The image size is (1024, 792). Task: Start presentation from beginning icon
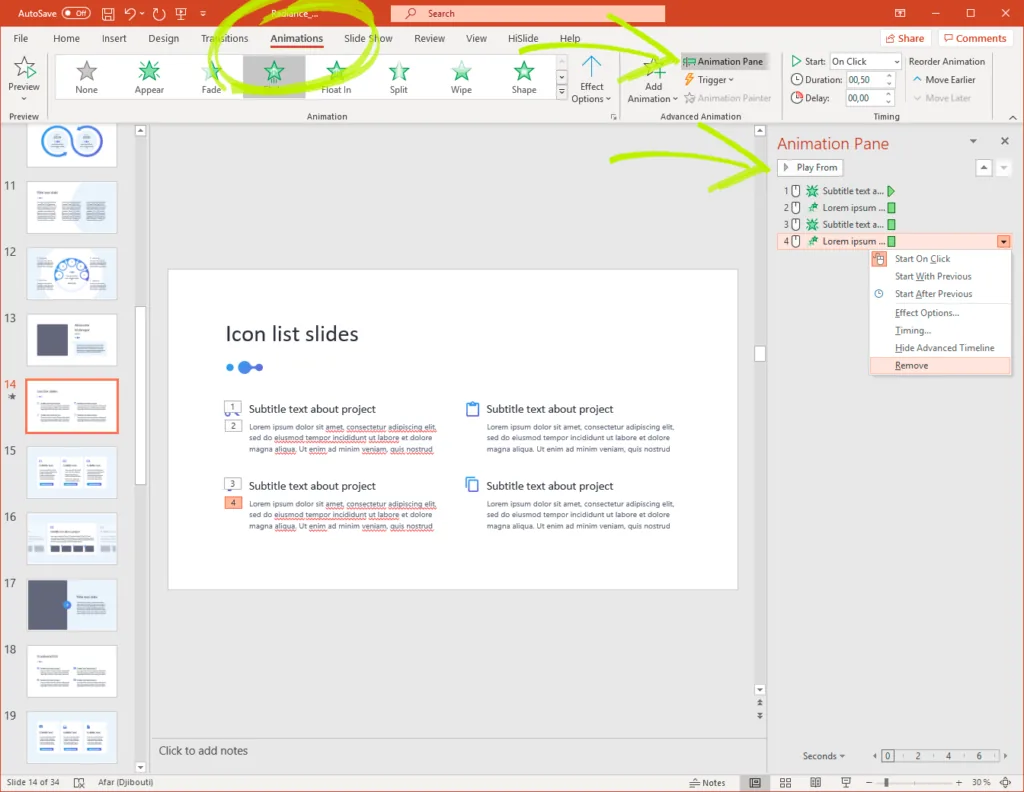182,13
